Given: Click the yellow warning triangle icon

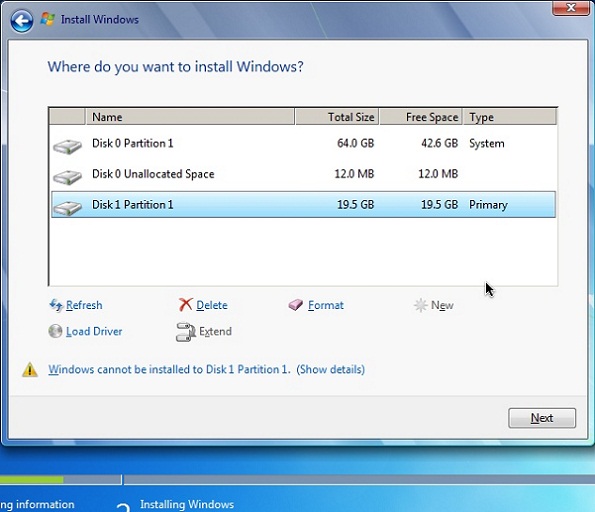Looking at the screenshot, I should point(30,370).
